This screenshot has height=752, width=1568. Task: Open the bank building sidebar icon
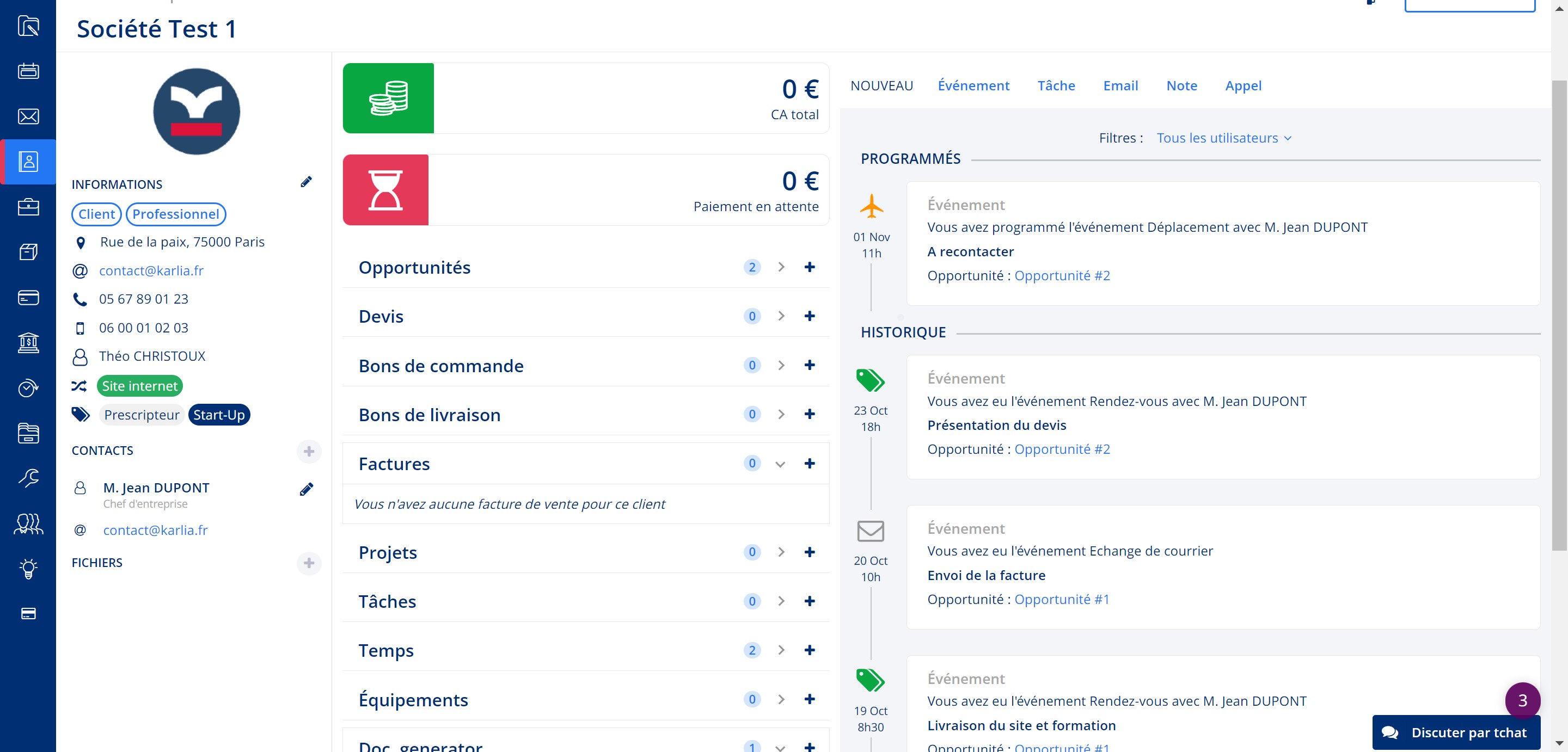coord(28,343)
